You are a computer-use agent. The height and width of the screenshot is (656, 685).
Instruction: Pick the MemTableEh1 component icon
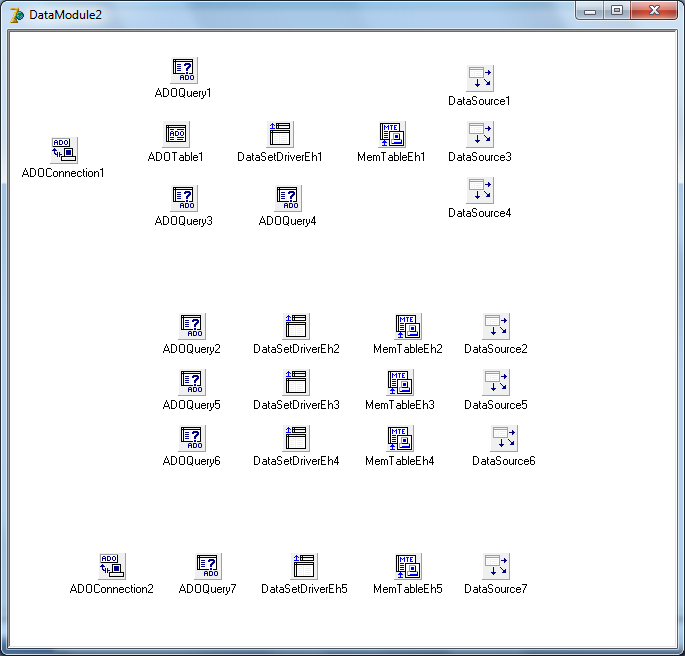coord(392,134)
